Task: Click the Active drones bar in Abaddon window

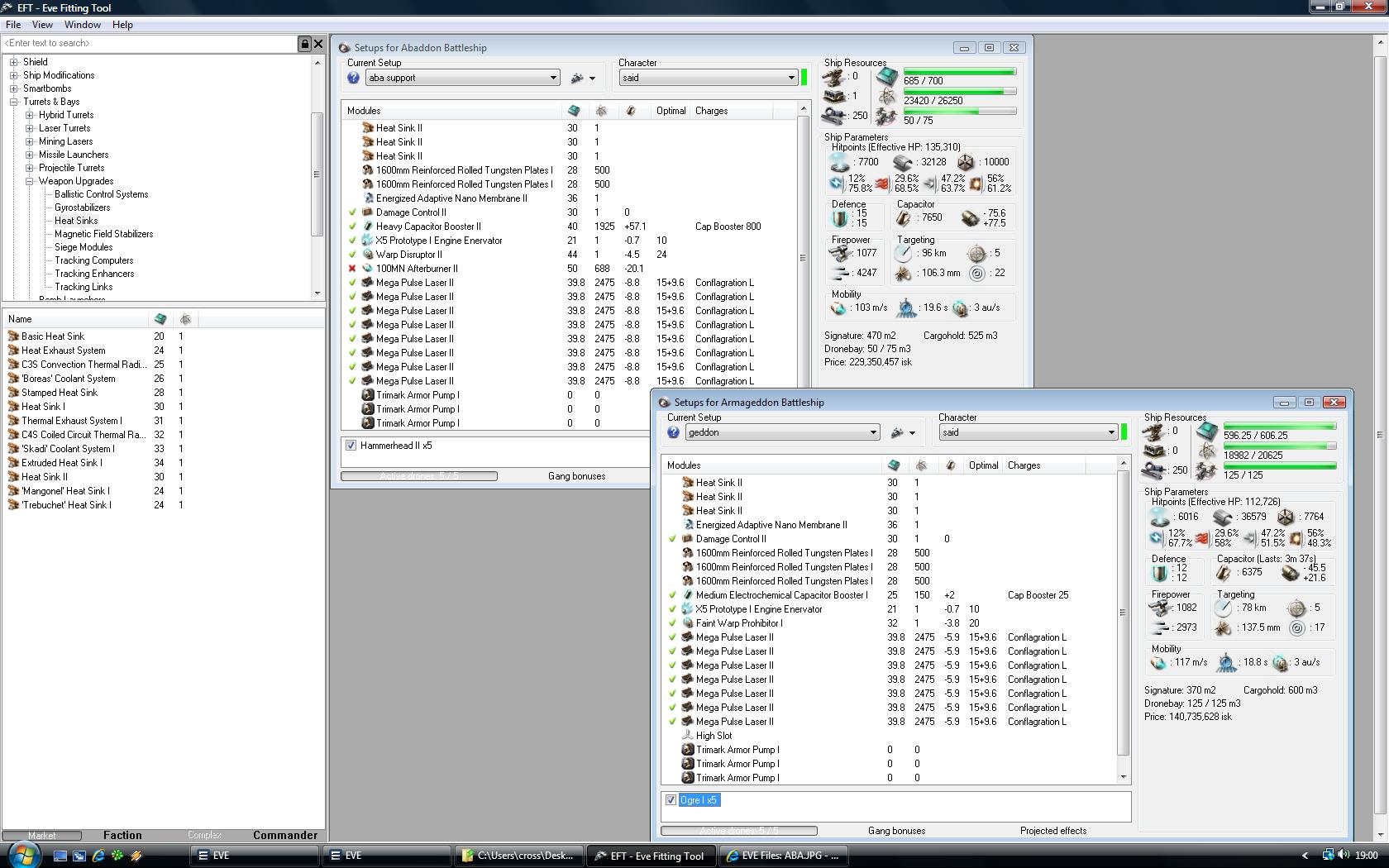Action: [419, 476]
